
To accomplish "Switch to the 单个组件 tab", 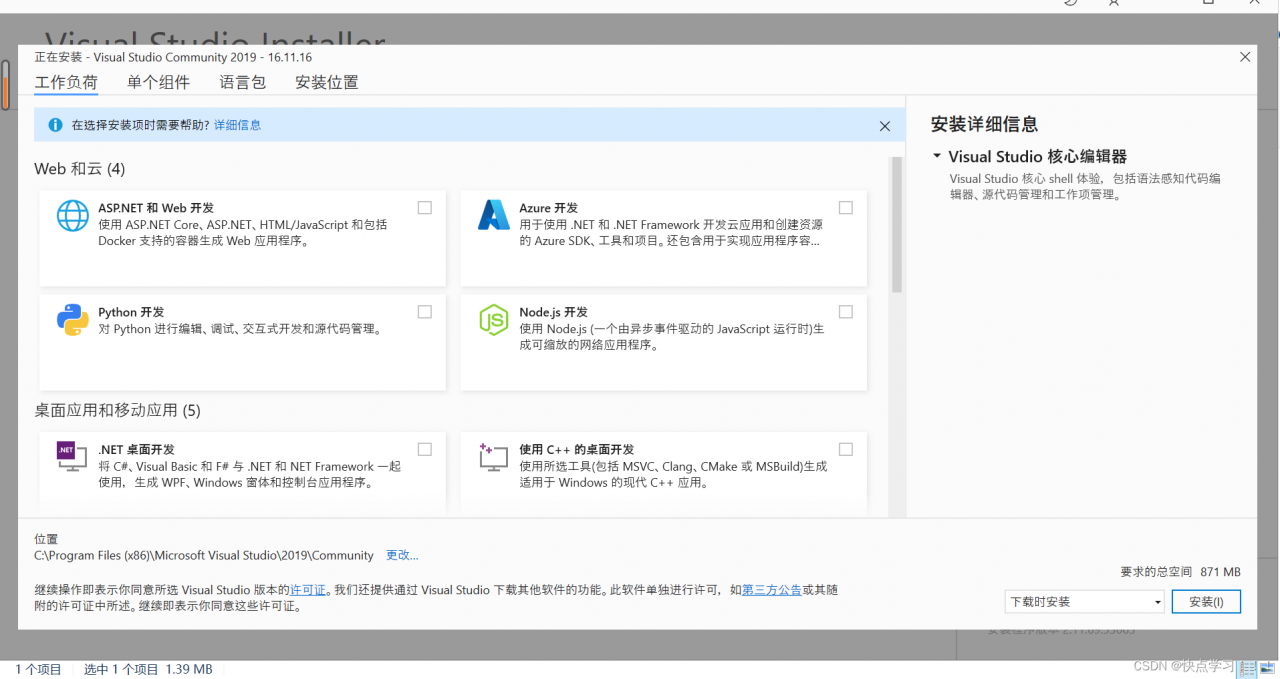I will [158, 83].
